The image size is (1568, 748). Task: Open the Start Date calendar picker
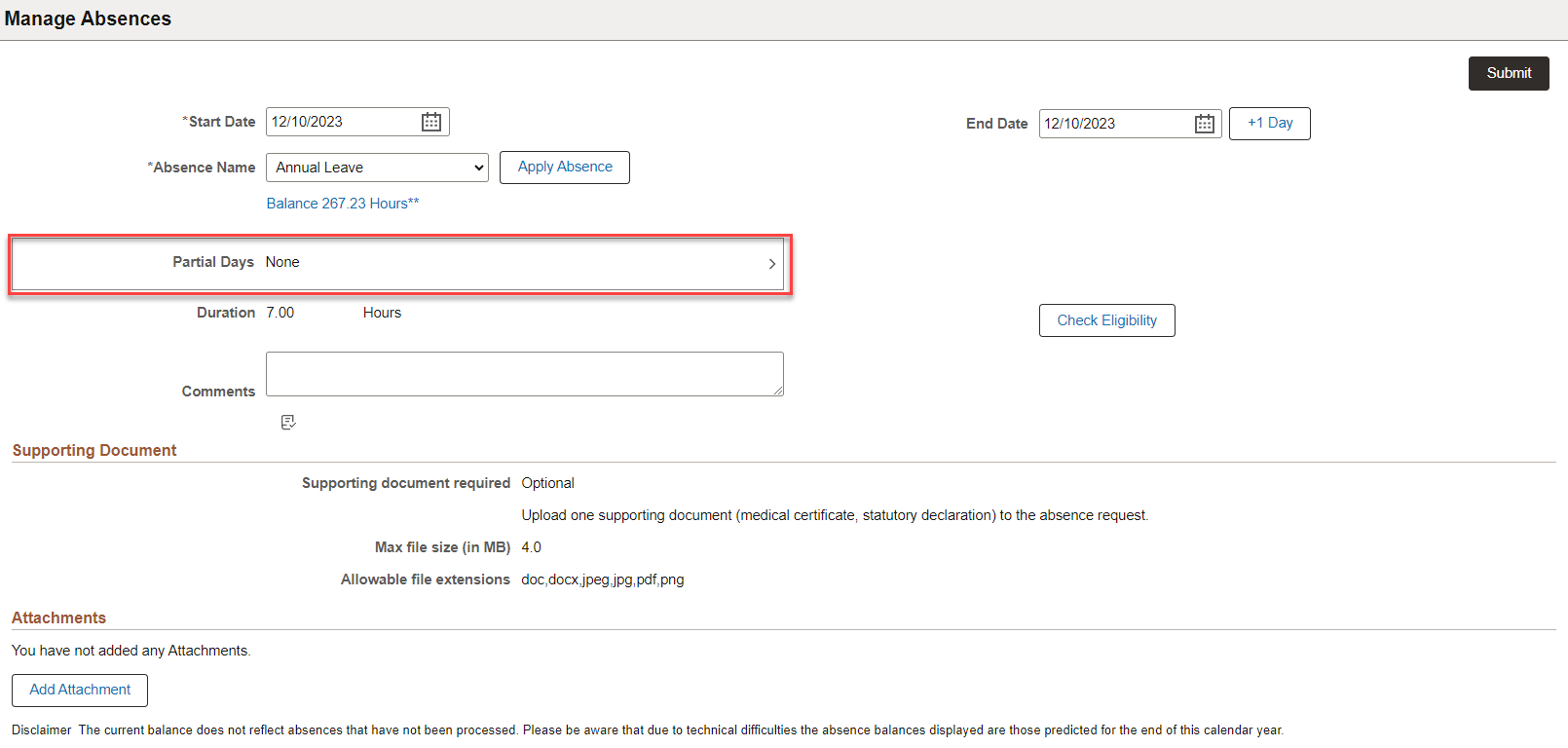431,122
